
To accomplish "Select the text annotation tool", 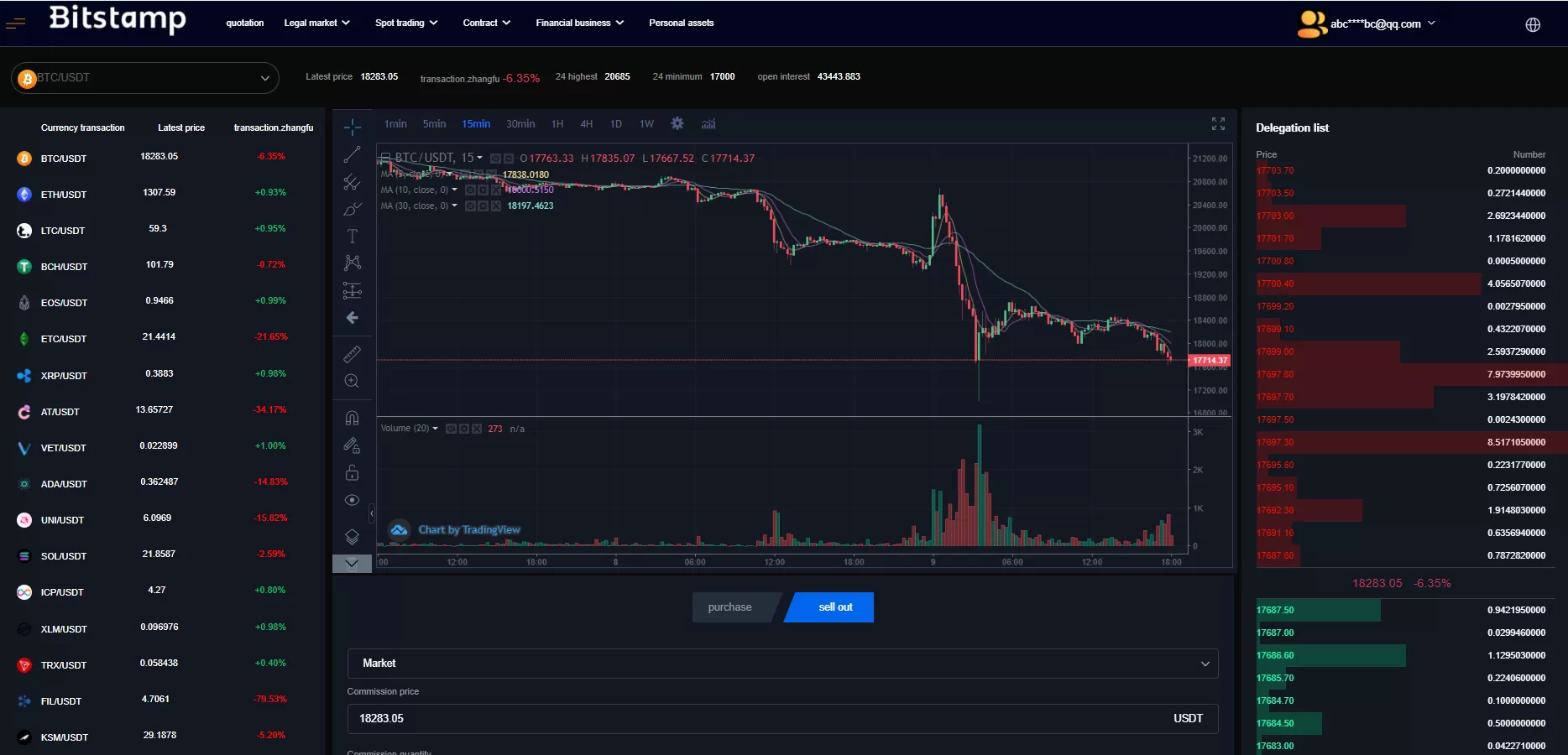I will click(x=353, y=236).
